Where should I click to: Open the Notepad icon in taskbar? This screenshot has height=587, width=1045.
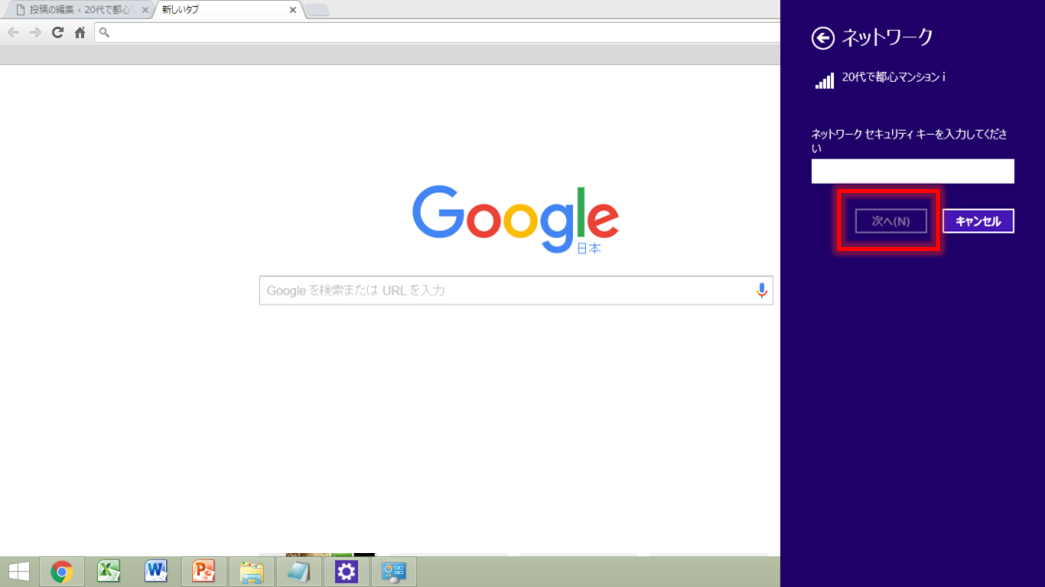pos(298,571)
